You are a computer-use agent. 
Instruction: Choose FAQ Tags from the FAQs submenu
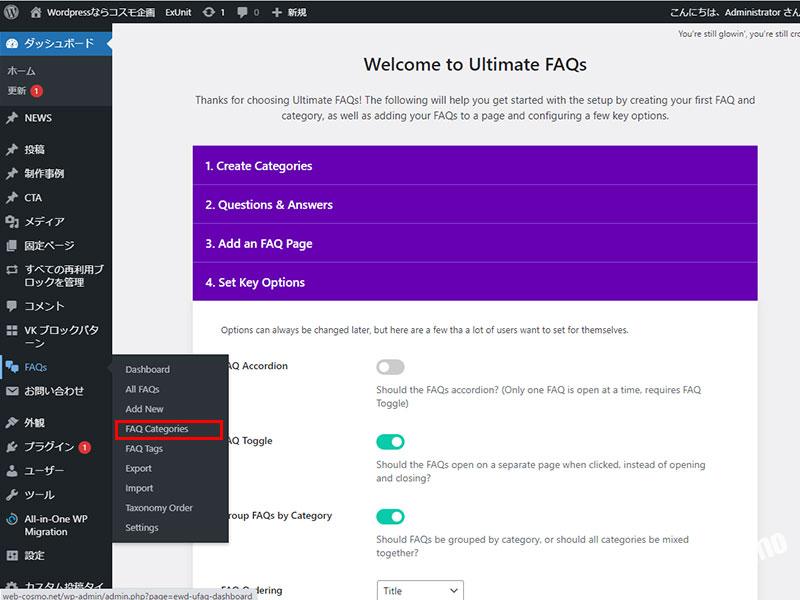click(x=144, y=449)
